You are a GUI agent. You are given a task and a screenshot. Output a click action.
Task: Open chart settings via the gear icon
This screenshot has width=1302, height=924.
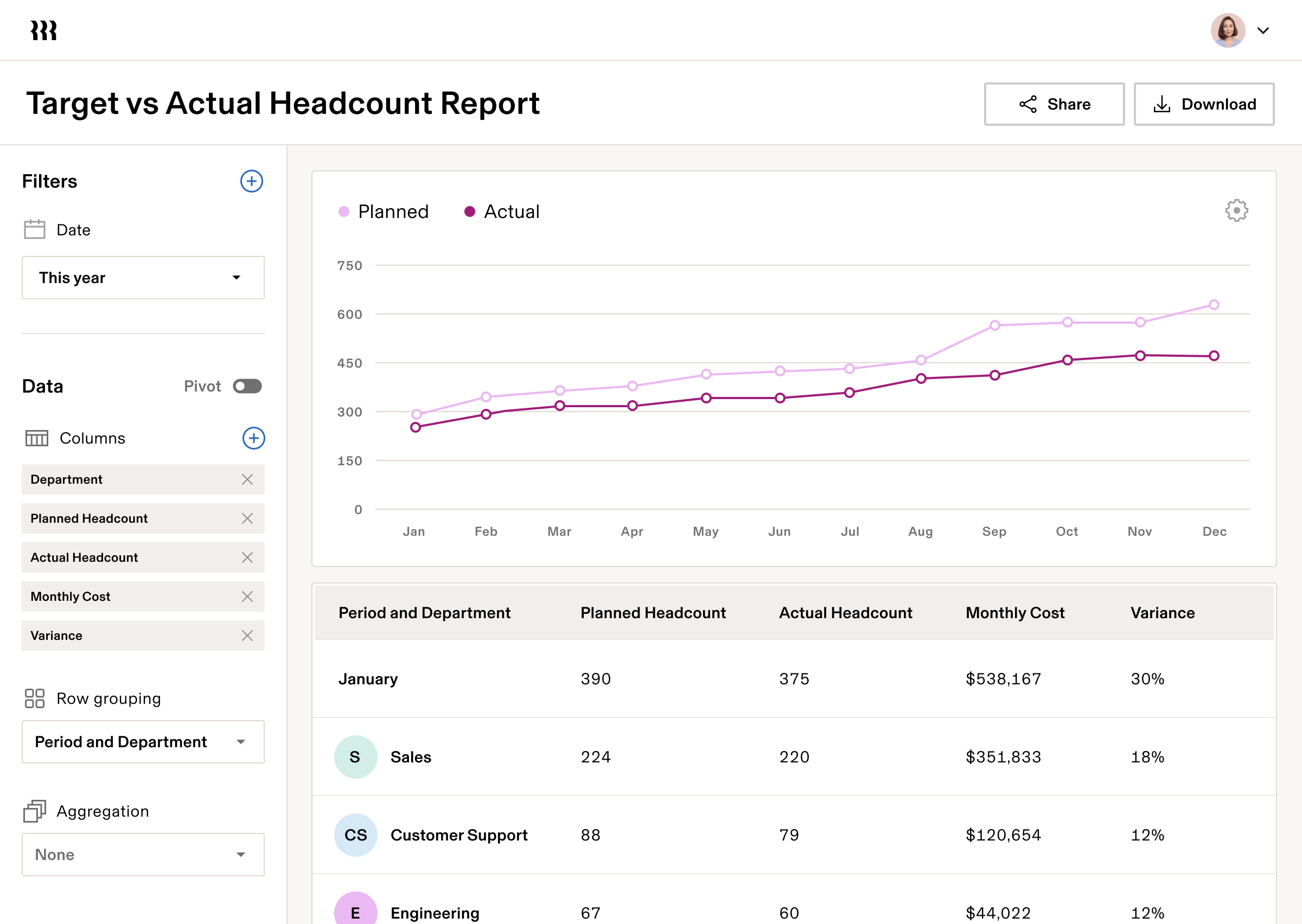[1235, 210]
